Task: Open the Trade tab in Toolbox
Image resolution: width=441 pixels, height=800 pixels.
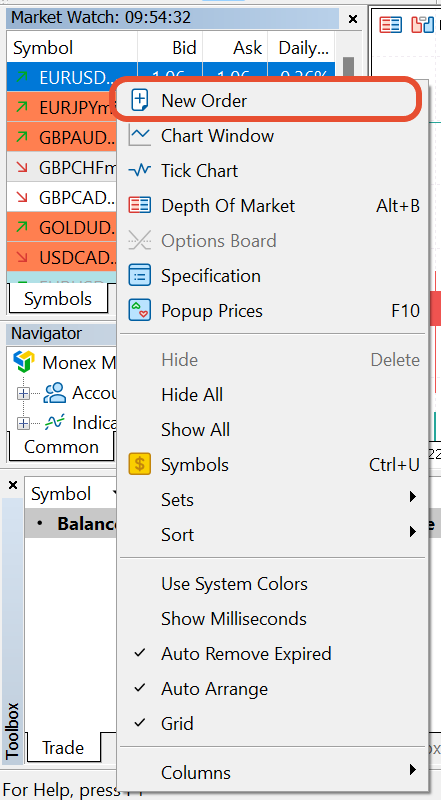Action: click(x=63, y=748)
